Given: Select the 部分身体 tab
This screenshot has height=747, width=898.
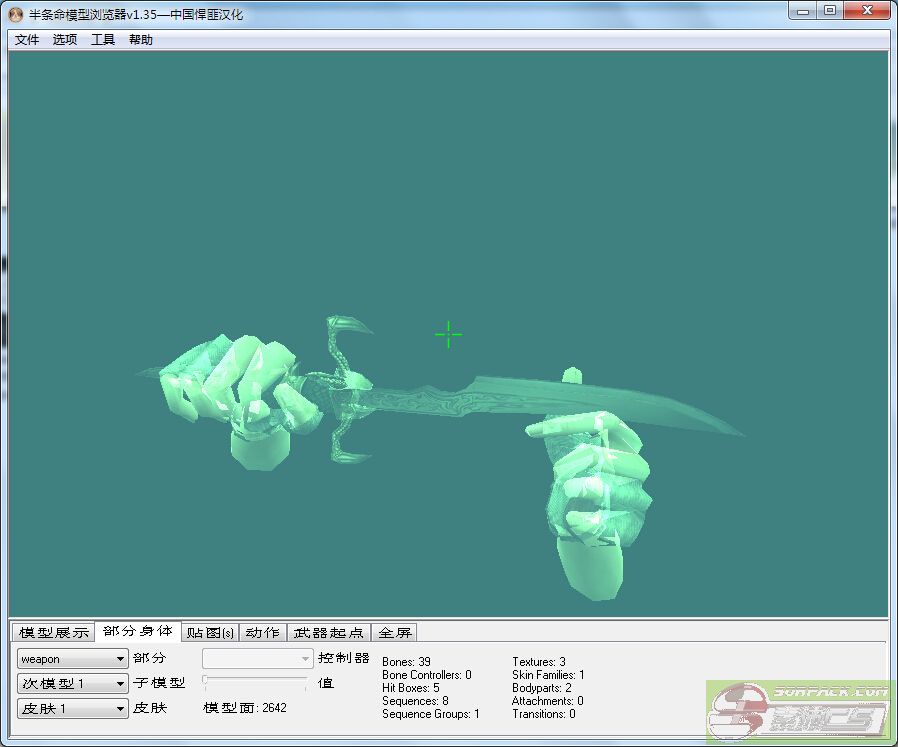Looking at the screenshot, I should 138,632.
